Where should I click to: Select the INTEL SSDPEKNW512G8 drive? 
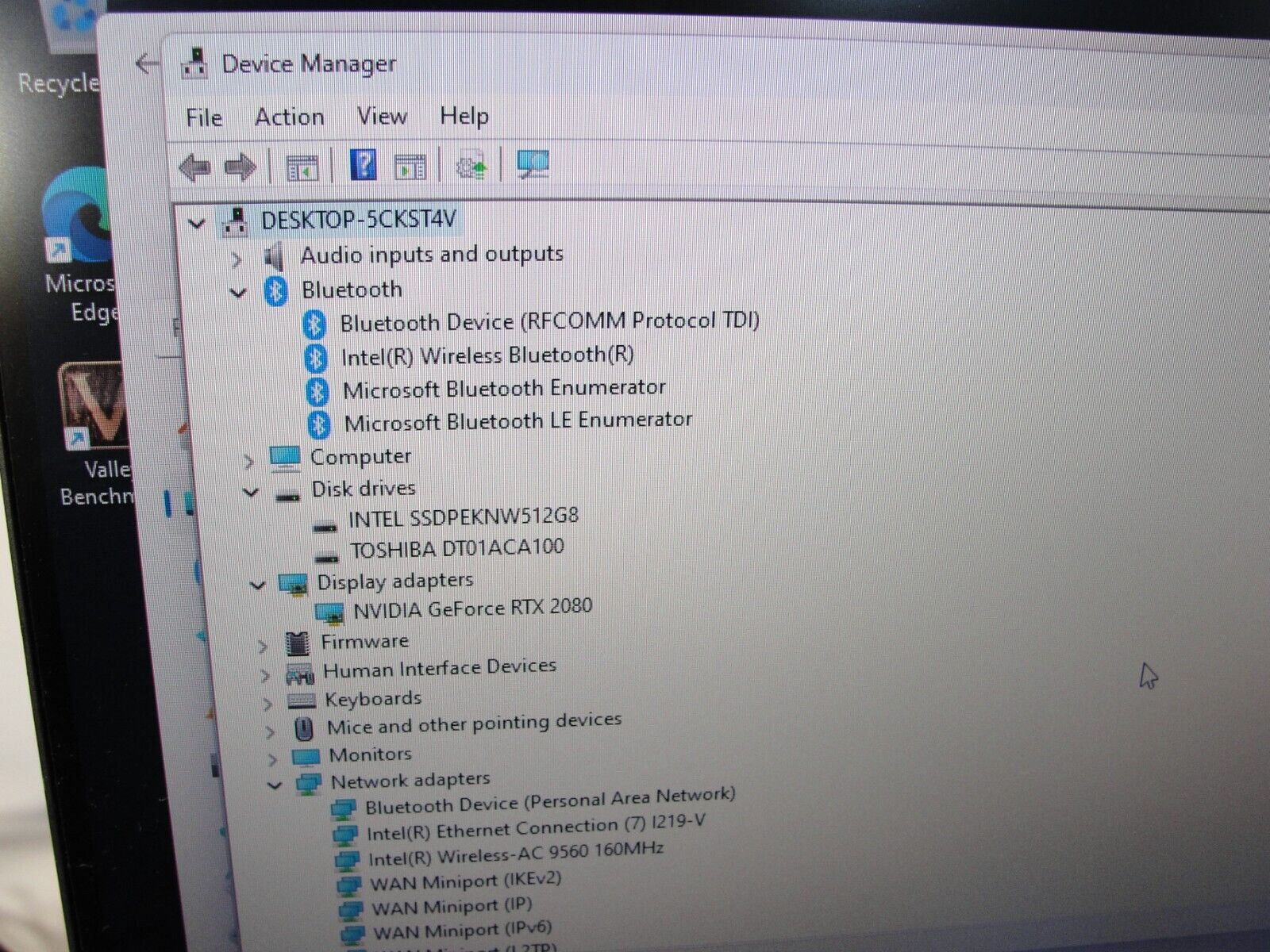click(464, 517)
